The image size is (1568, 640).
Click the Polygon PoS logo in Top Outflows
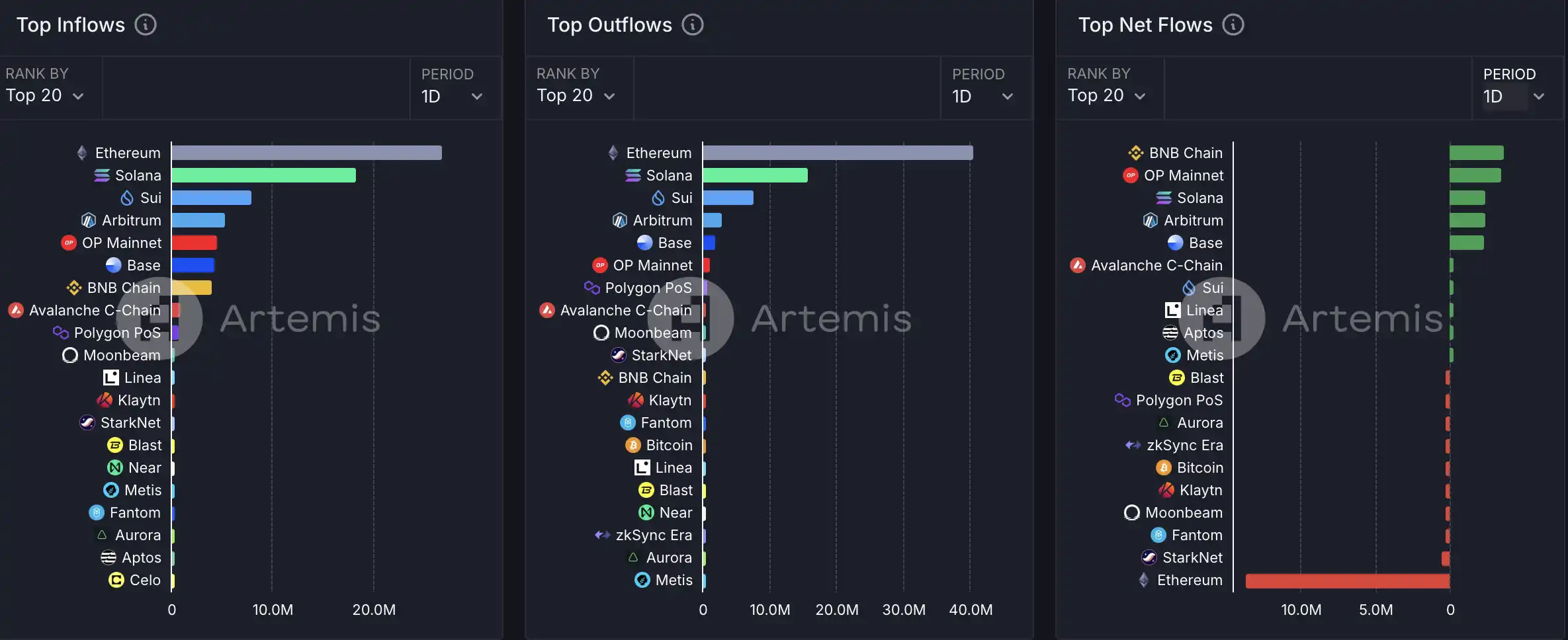point(592,288)
